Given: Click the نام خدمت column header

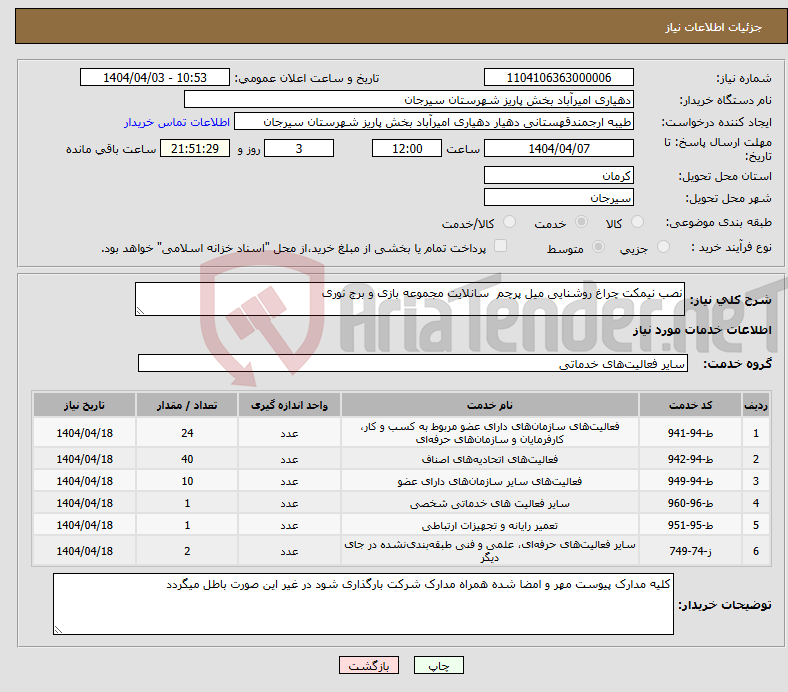Looking at the screenshot, I should [489, 405].
